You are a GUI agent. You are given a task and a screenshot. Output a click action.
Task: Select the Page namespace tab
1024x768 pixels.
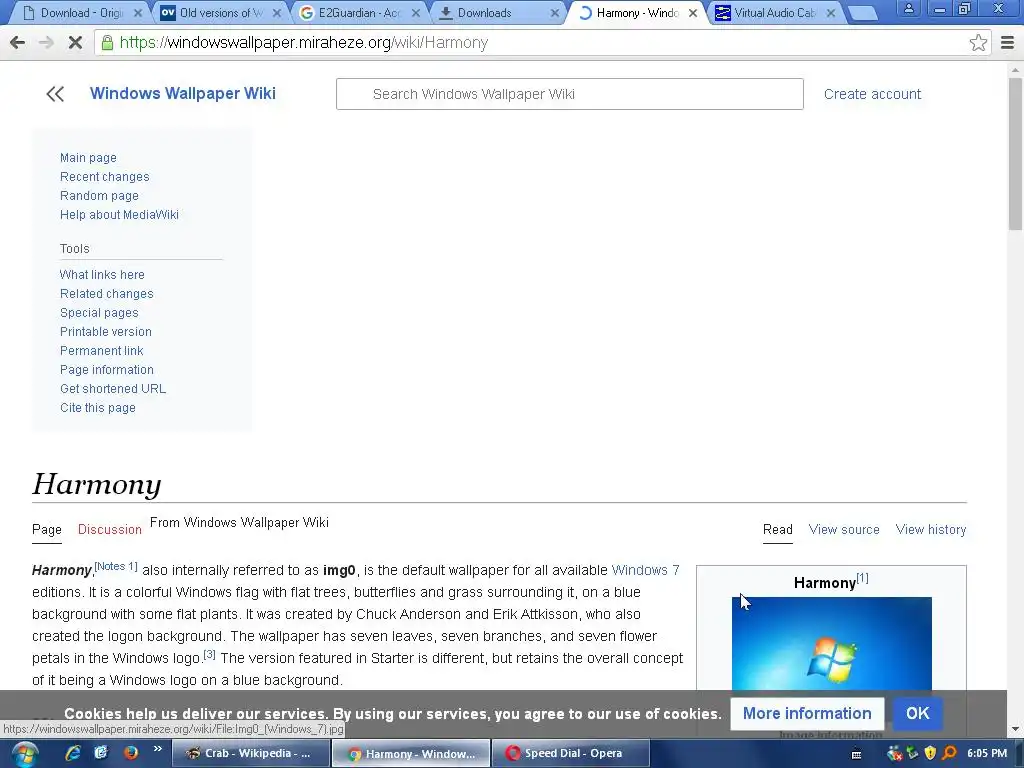(x=47, y=530)
